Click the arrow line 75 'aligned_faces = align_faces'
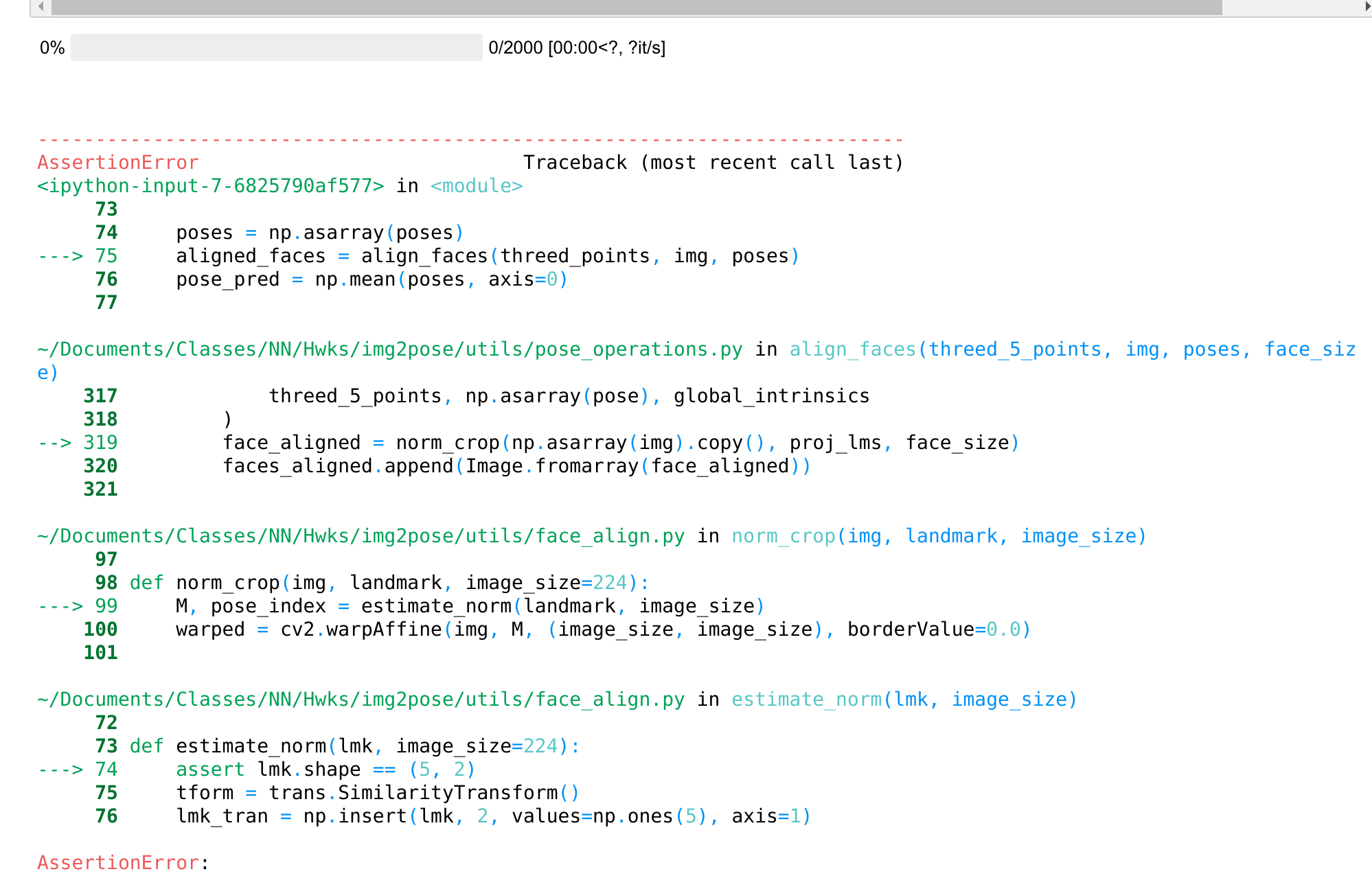This screenshot has height=887, width=1372. coord(488,256)
